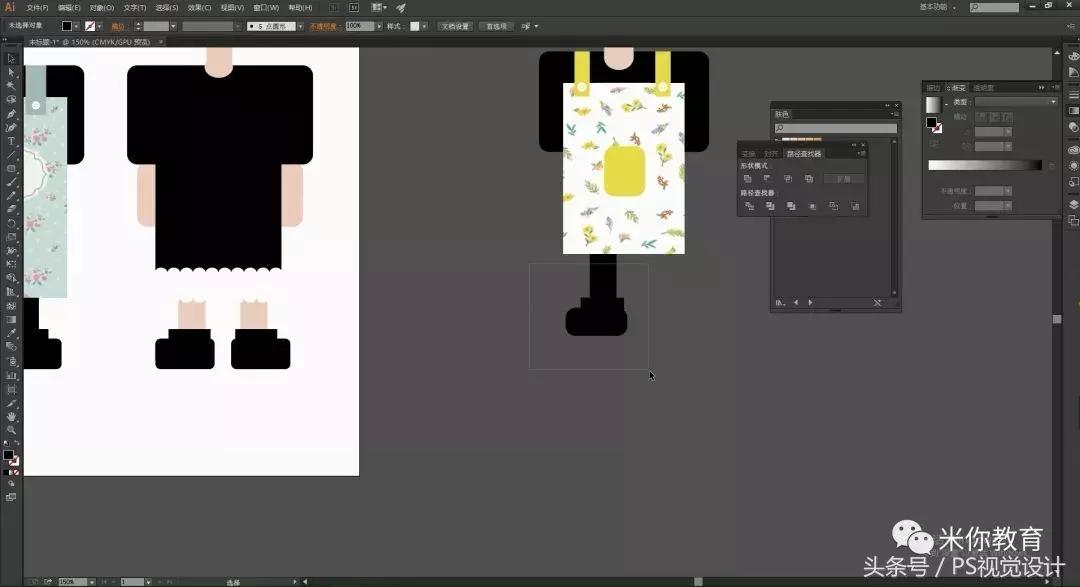
Task: Switch to the 变换 tab
Action: 749,153
